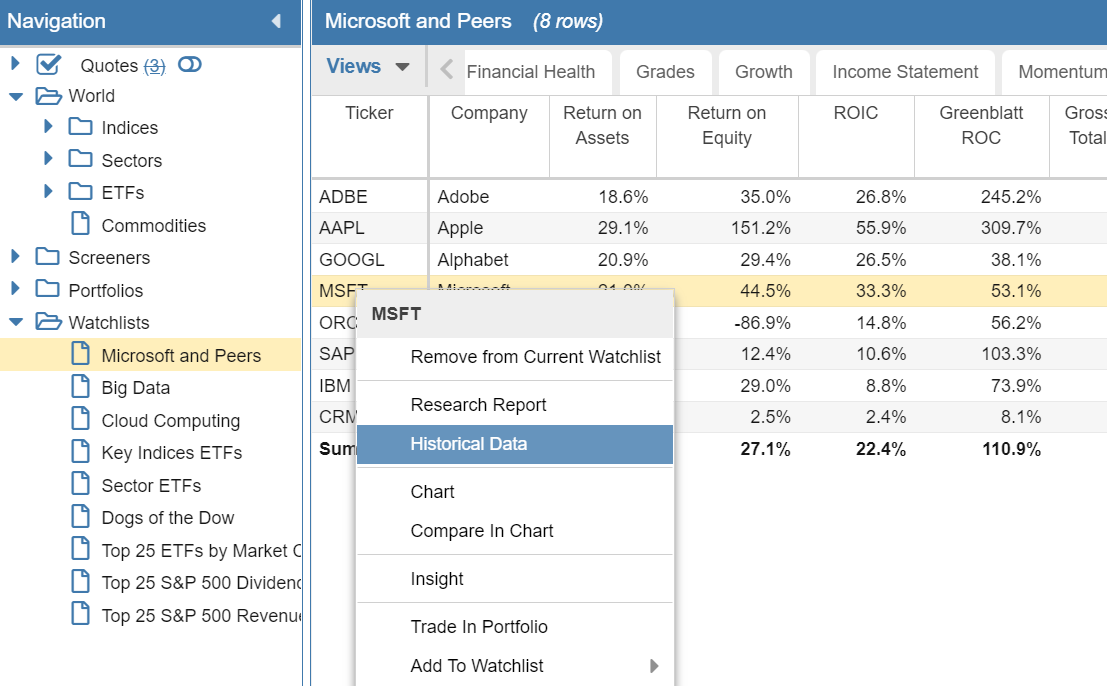Click Apple's 151.2% Return on Equity value
Image resolution: width=1107 pixels, height=686 pixels.
(x=760, y=228)
